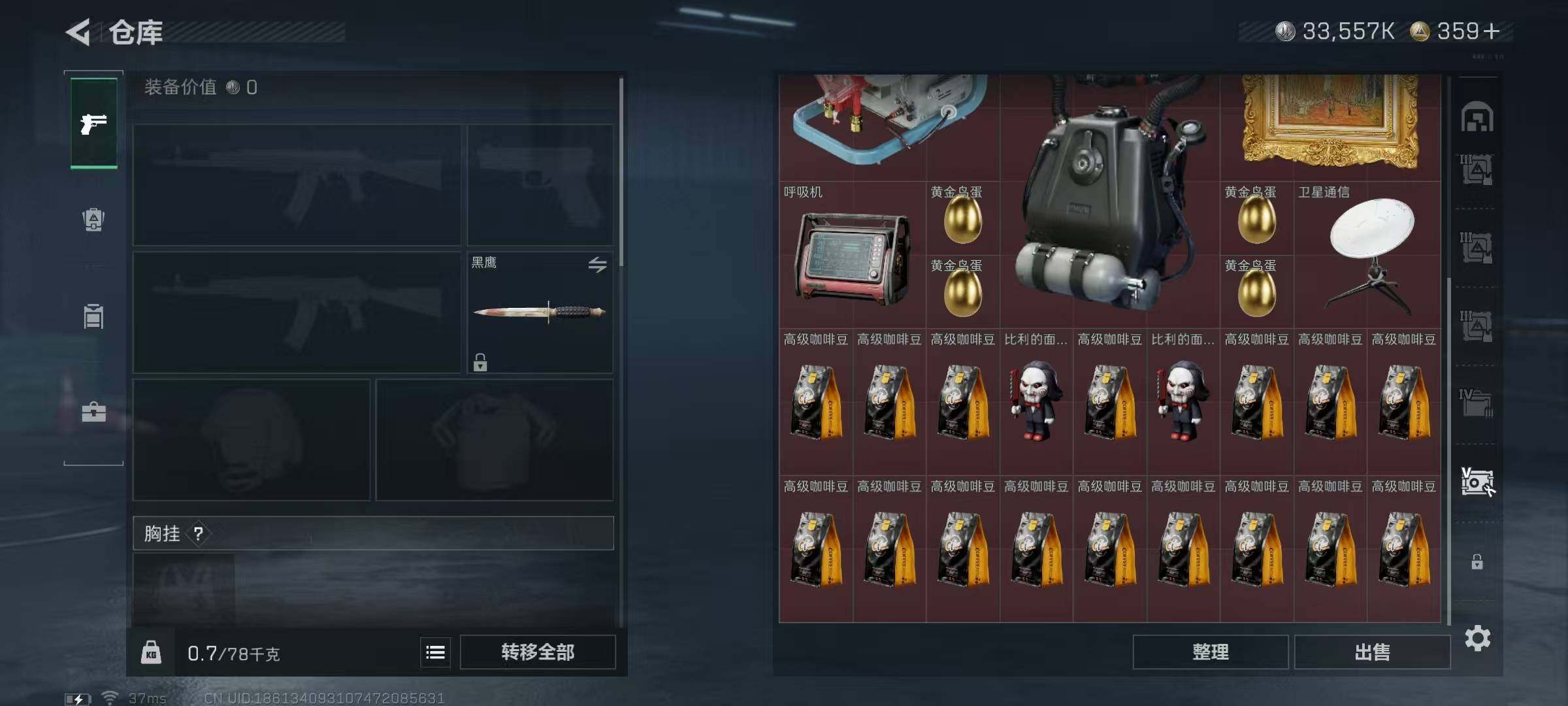Open the medical case sidebar tab

click(93, 412)
